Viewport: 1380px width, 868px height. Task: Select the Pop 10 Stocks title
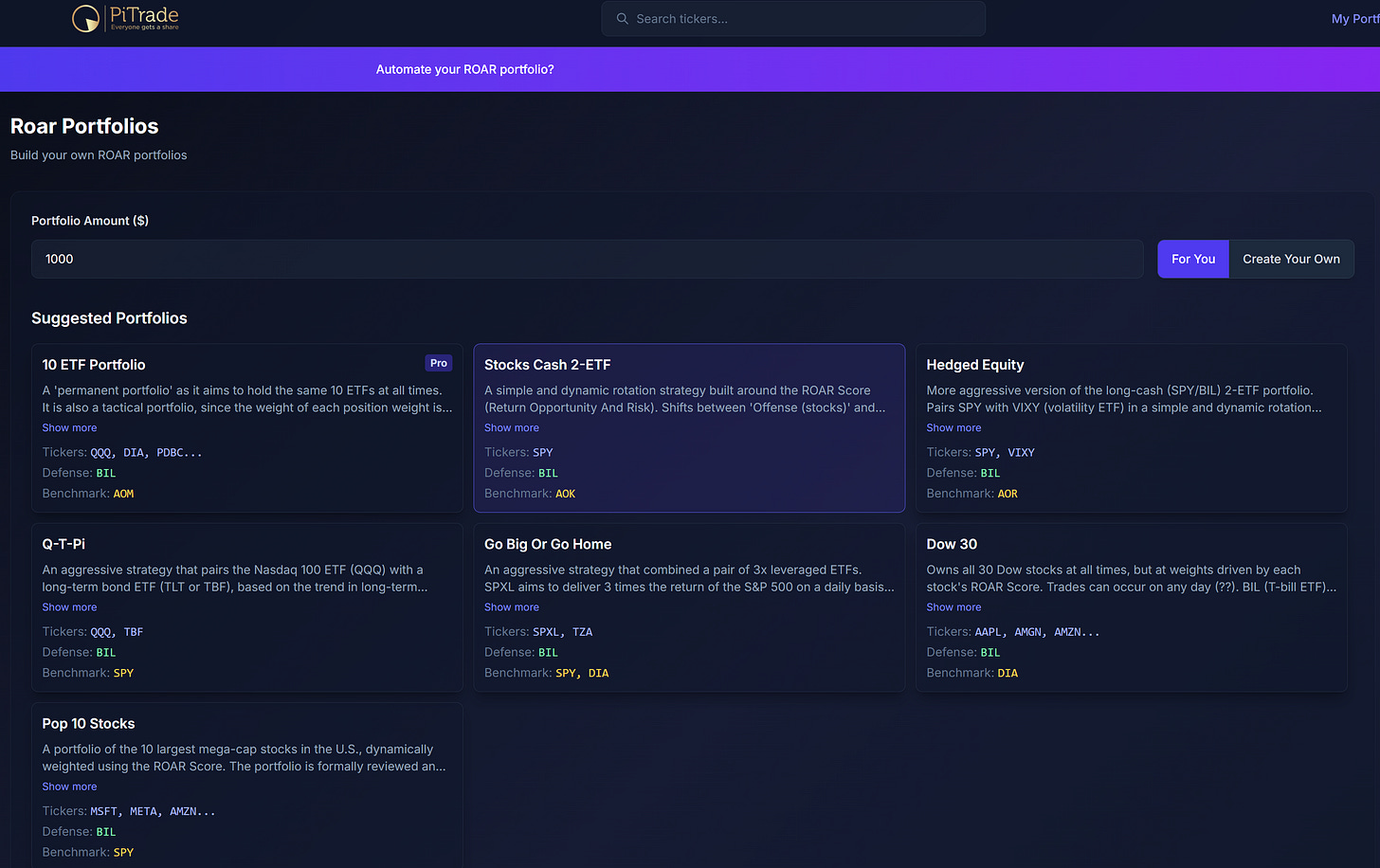(x=88, y=723)
